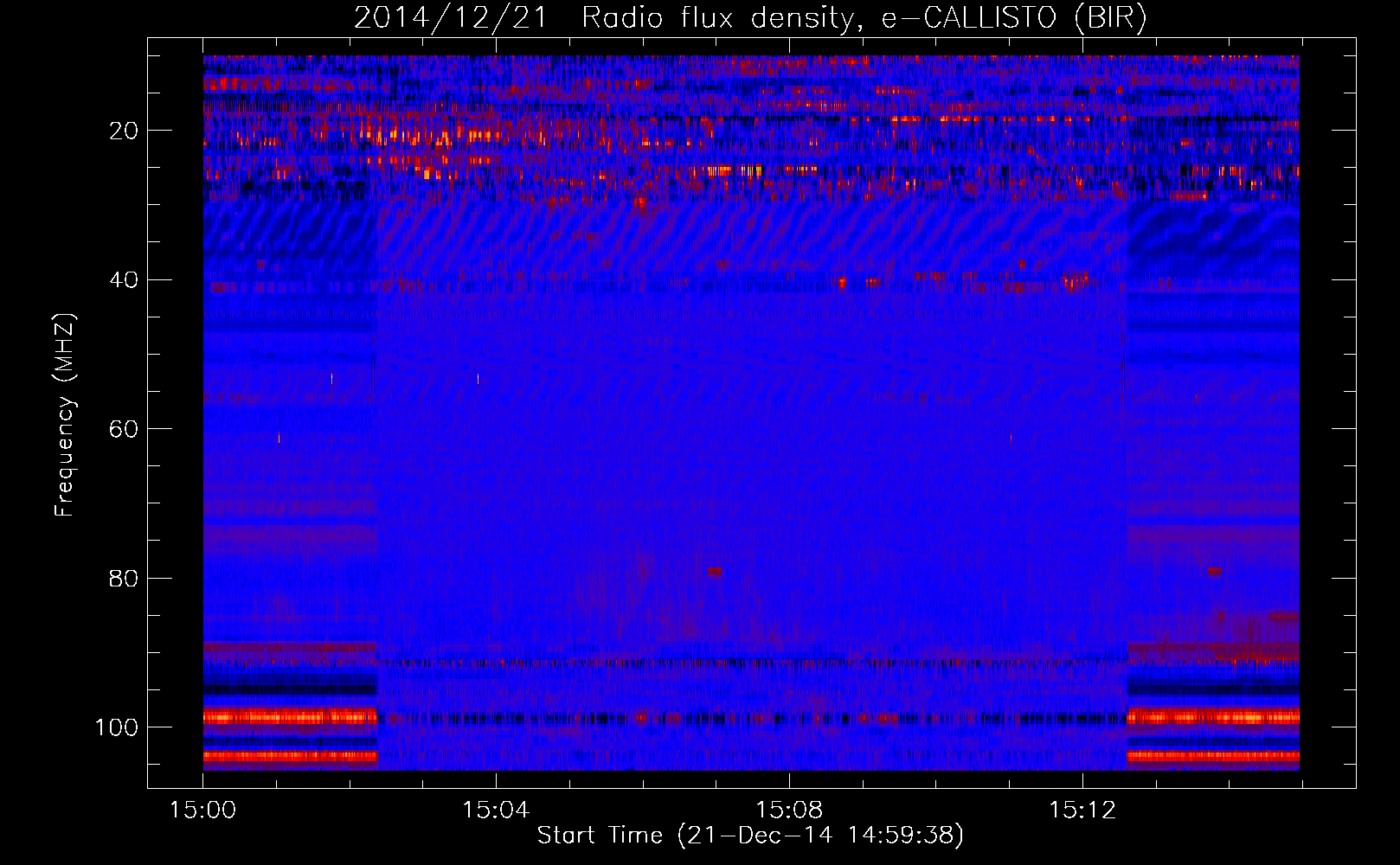Click the "20" frequency tick label
This screenshot has width=1400, height=865.
[x=125, y=131]
